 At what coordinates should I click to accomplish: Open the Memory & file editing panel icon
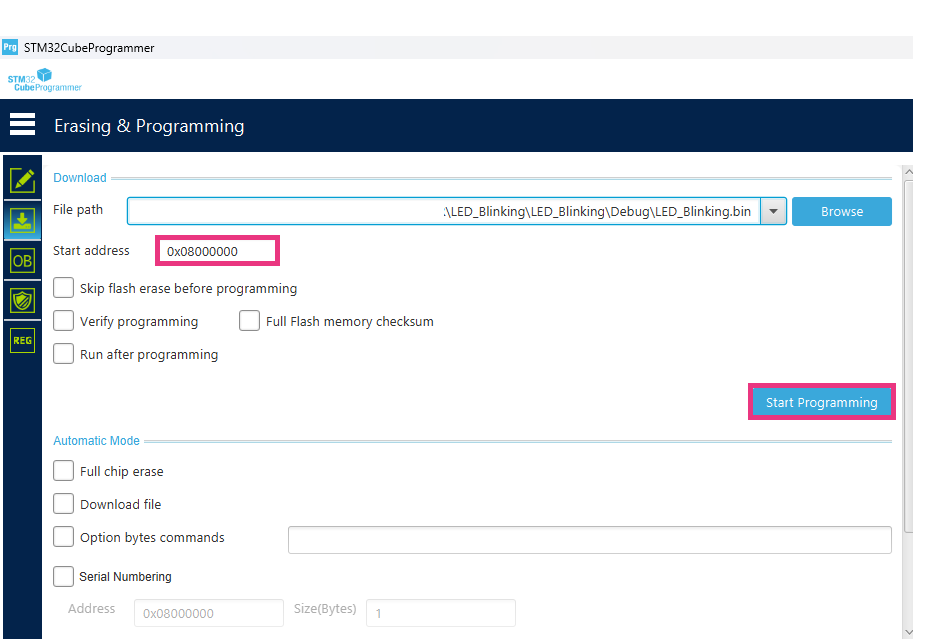[21, 180]
